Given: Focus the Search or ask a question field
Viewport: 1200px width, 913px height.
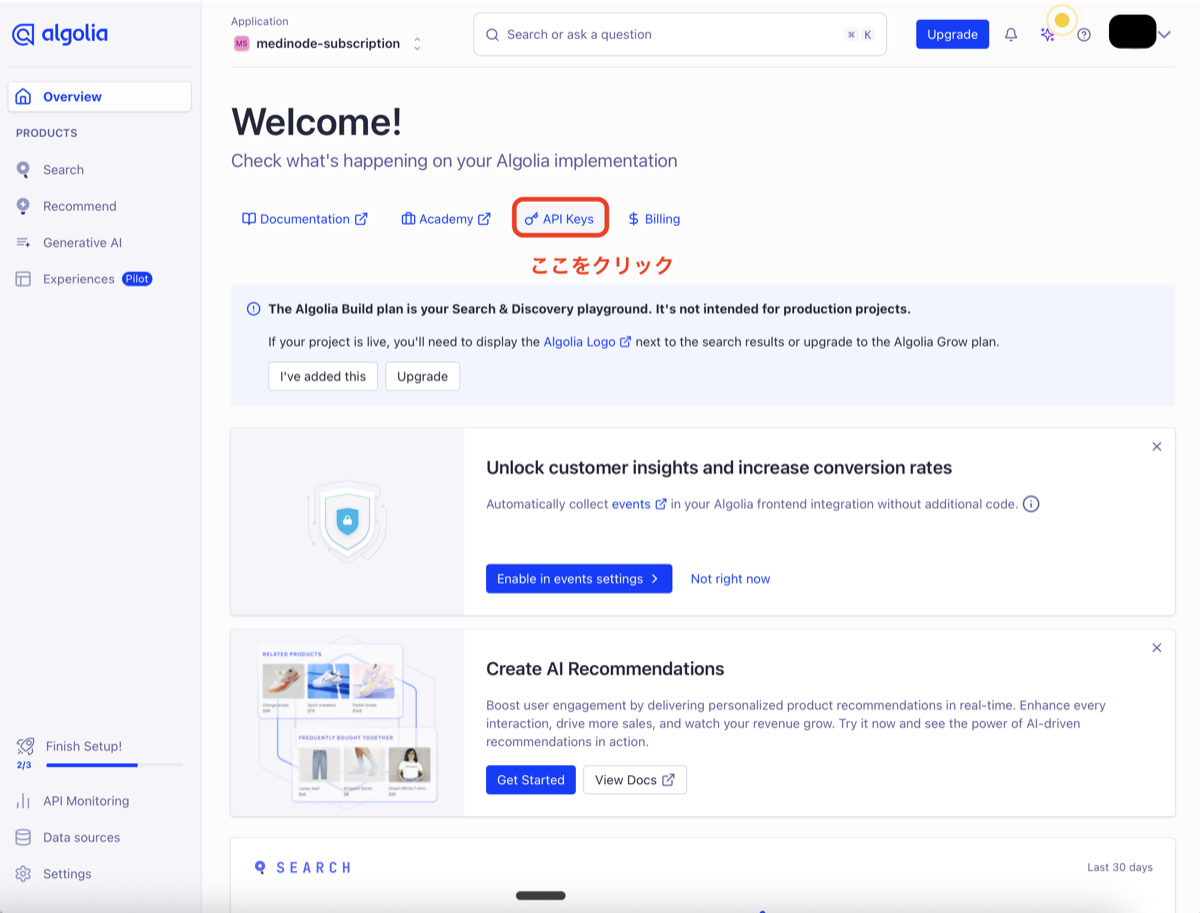Looking at the screenshot, I should point(680,34).
